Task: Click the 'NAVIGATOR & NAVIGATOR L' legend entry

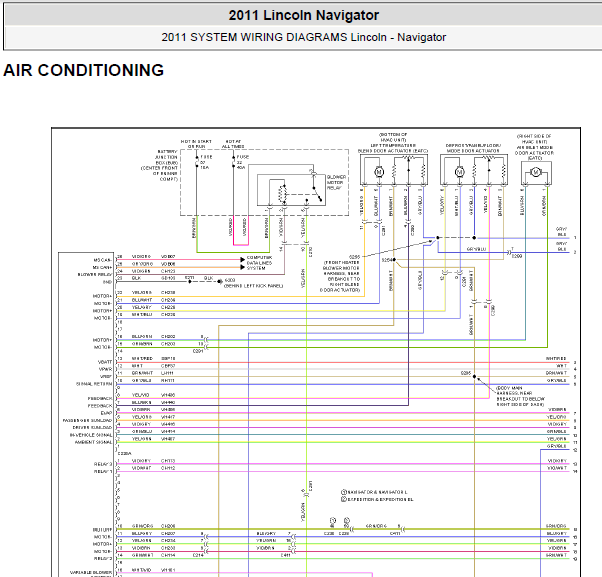Action: pos(374,492)
